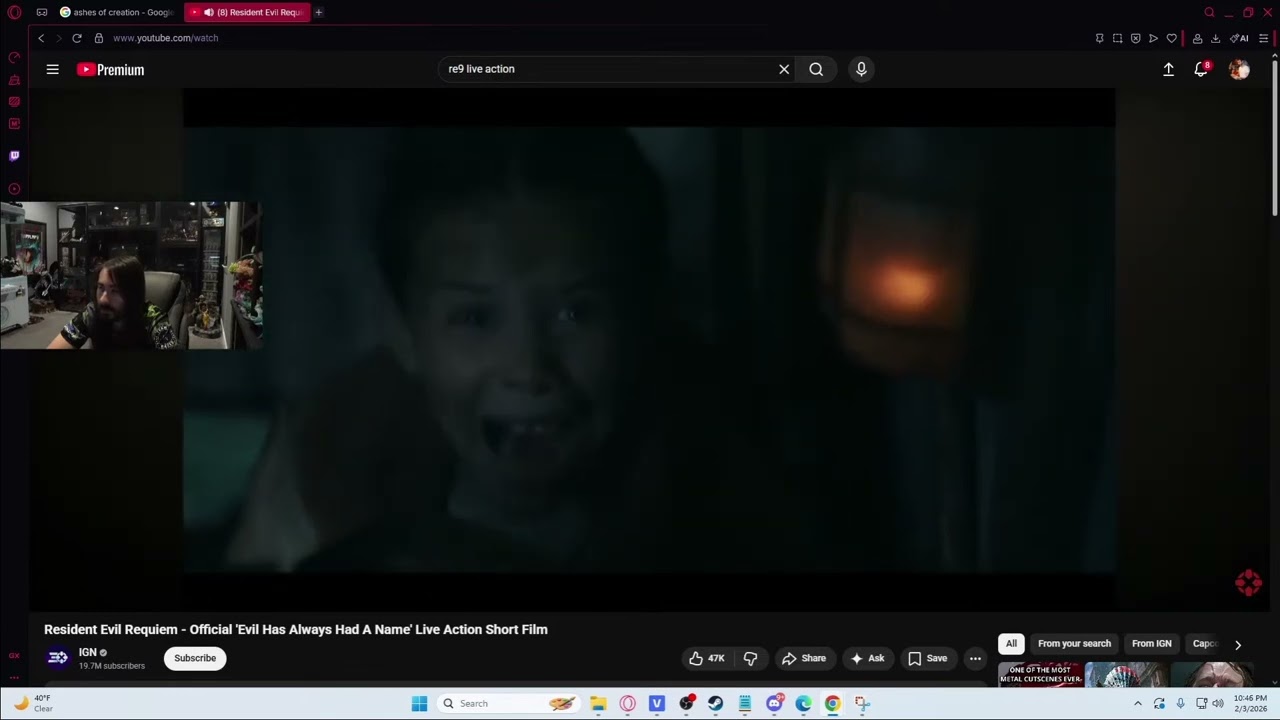Open the IGN channel avatar
Image resolution: width=1280 pixels, height=720 pixels.
[58, 657]
